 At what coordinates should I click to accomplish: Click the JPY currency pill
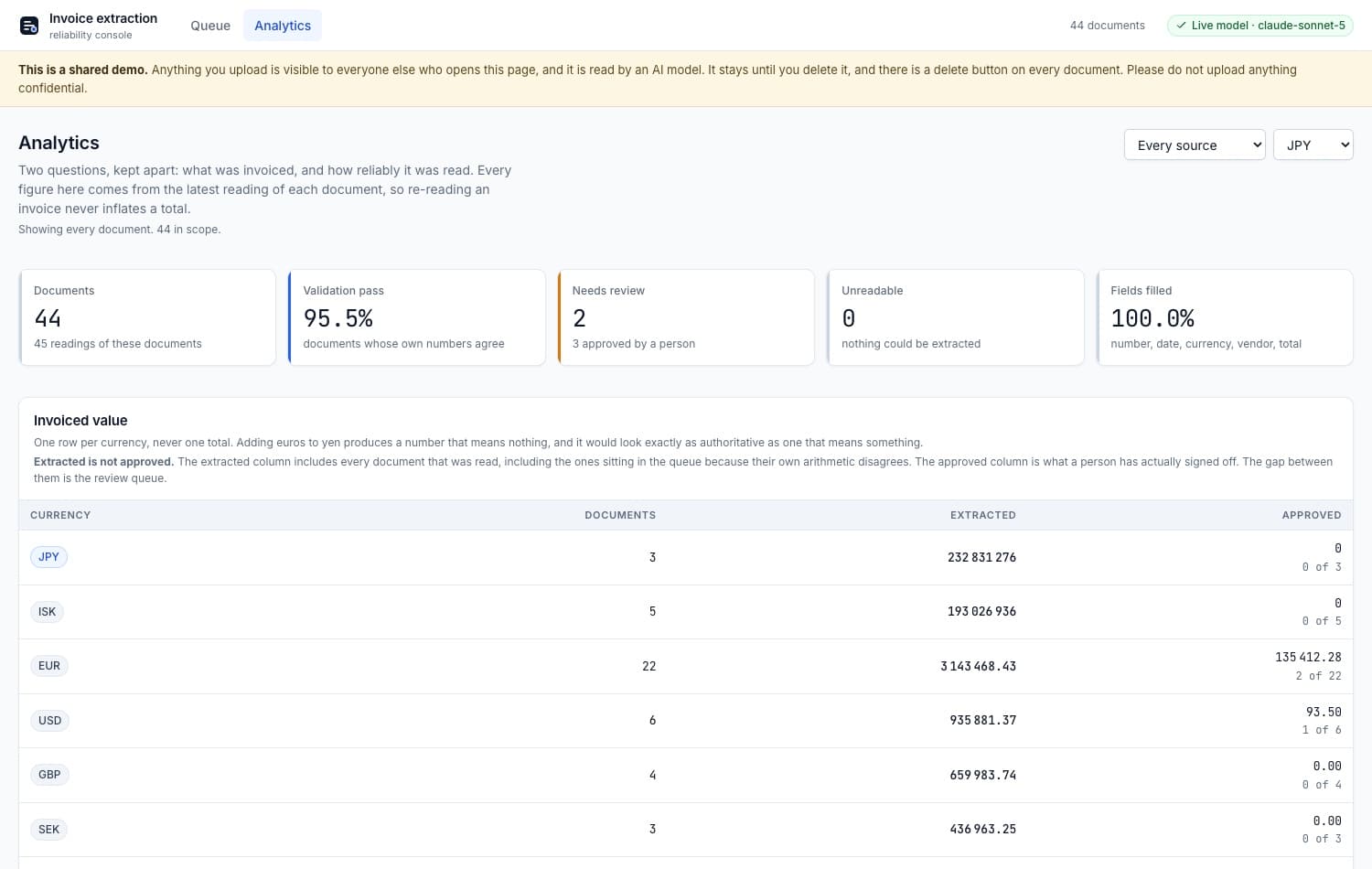pos(48,557)
